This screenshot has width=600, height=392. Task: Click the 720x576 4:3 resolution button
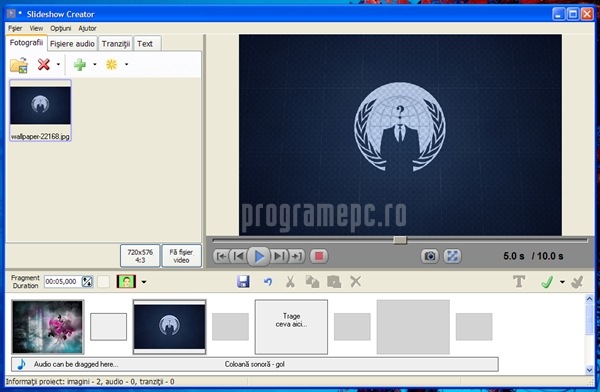click(x=140, y=256)
